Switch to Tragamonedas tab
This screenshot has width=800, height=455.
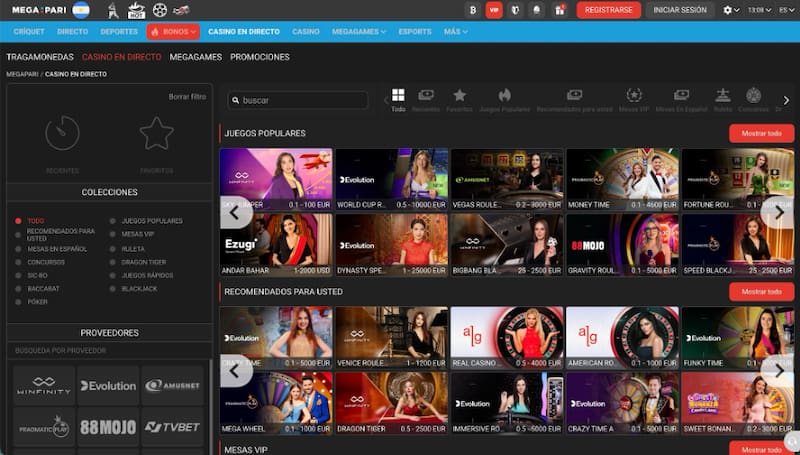(x=40, y=57)
